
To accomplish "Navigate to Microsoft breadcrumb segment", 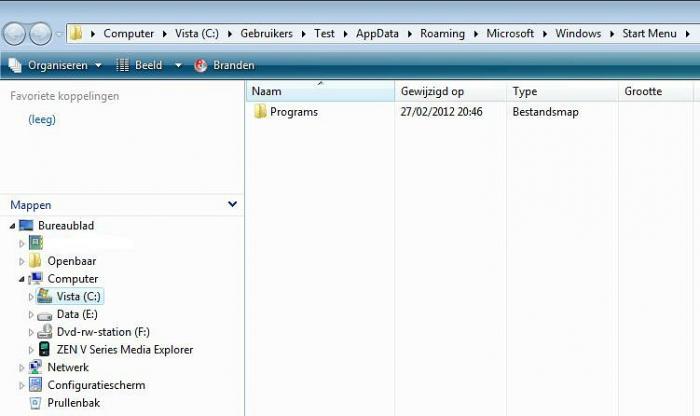I will pyautogui.click(x=510, y=33).
